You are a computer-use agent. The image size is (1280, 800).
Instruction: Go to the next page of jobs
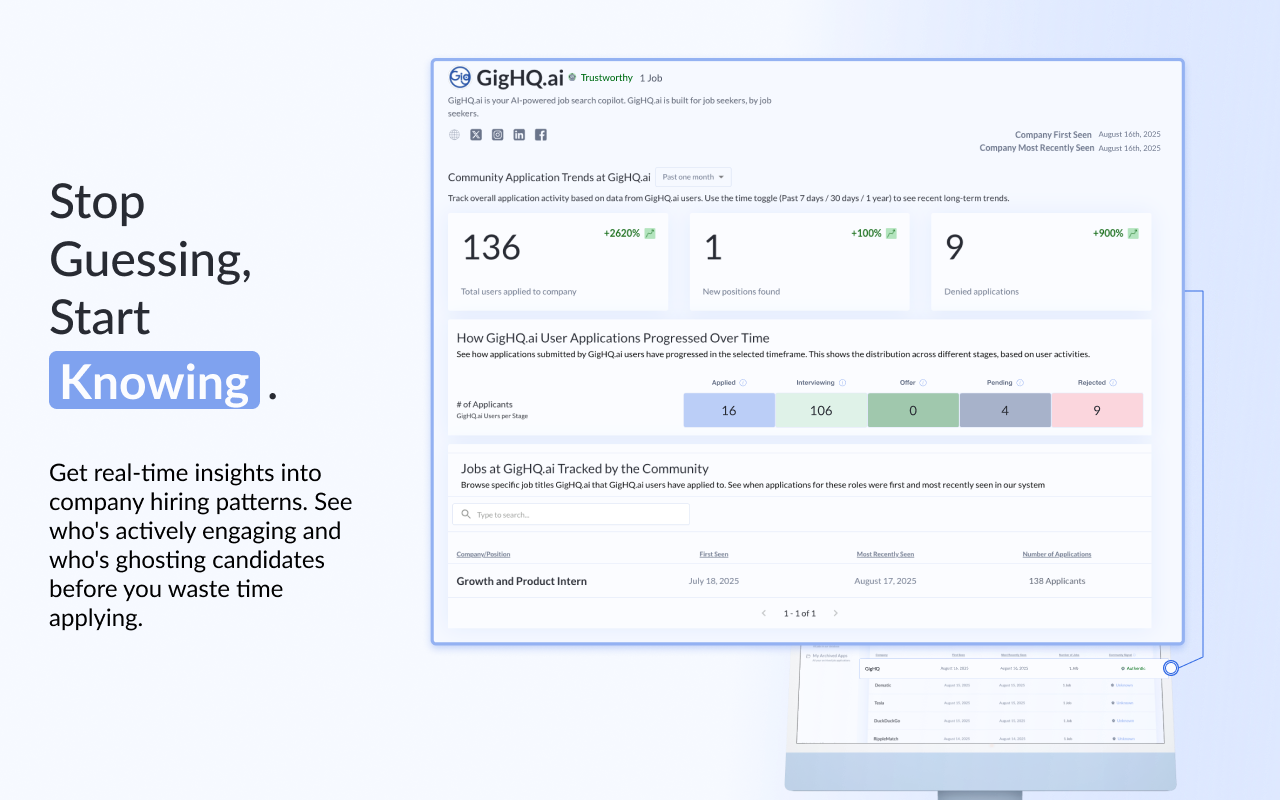(x=836, y=613)
